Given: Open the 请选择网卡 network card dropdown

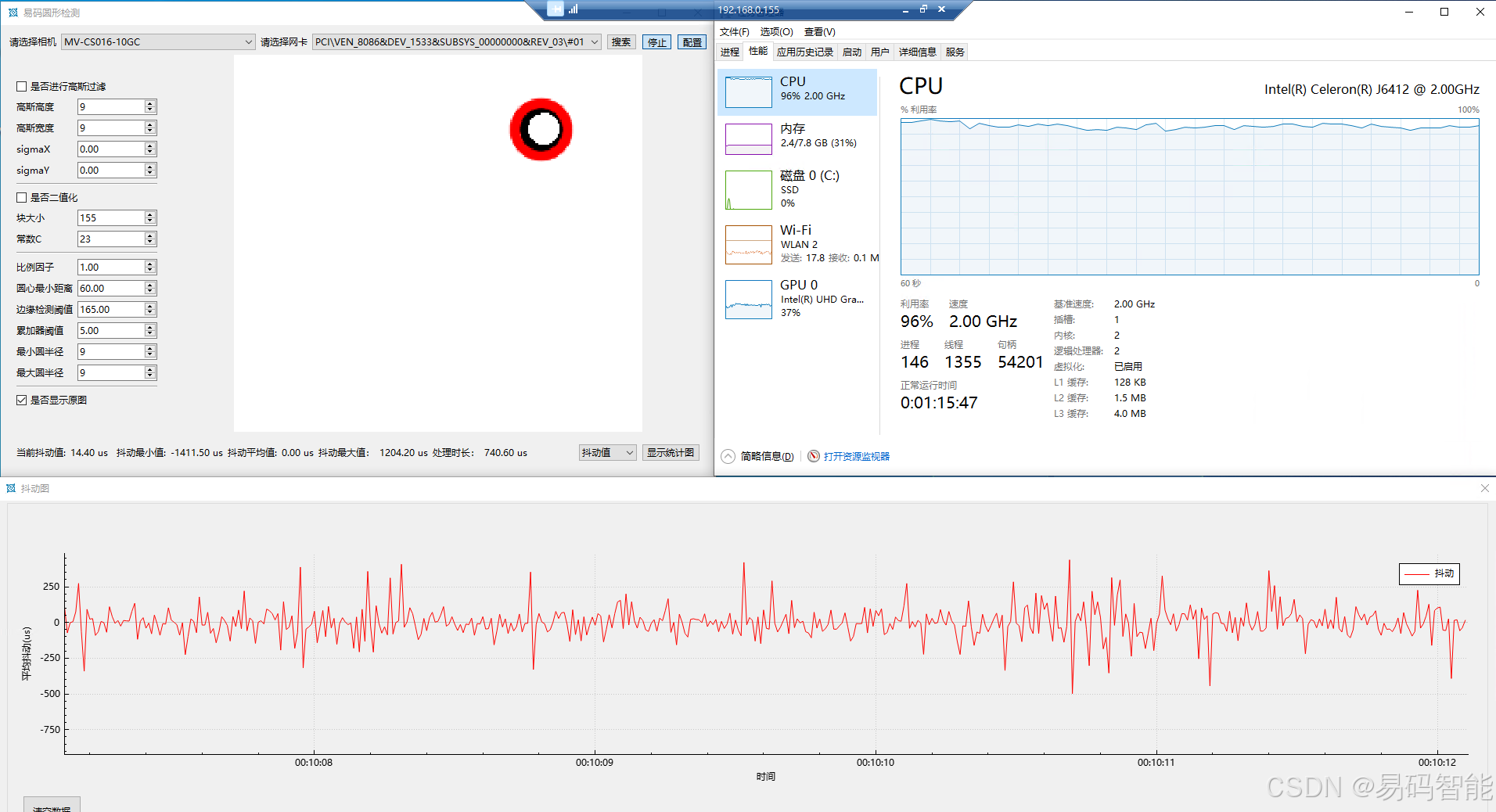Looking at the screenshot, I should [457, 41].
